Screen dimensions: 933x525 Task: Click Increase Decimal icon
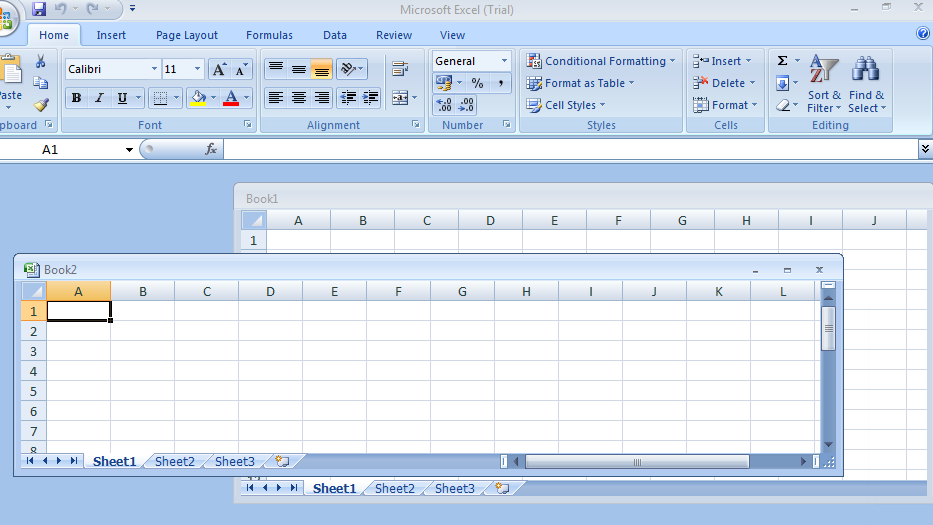click(444, 105)
